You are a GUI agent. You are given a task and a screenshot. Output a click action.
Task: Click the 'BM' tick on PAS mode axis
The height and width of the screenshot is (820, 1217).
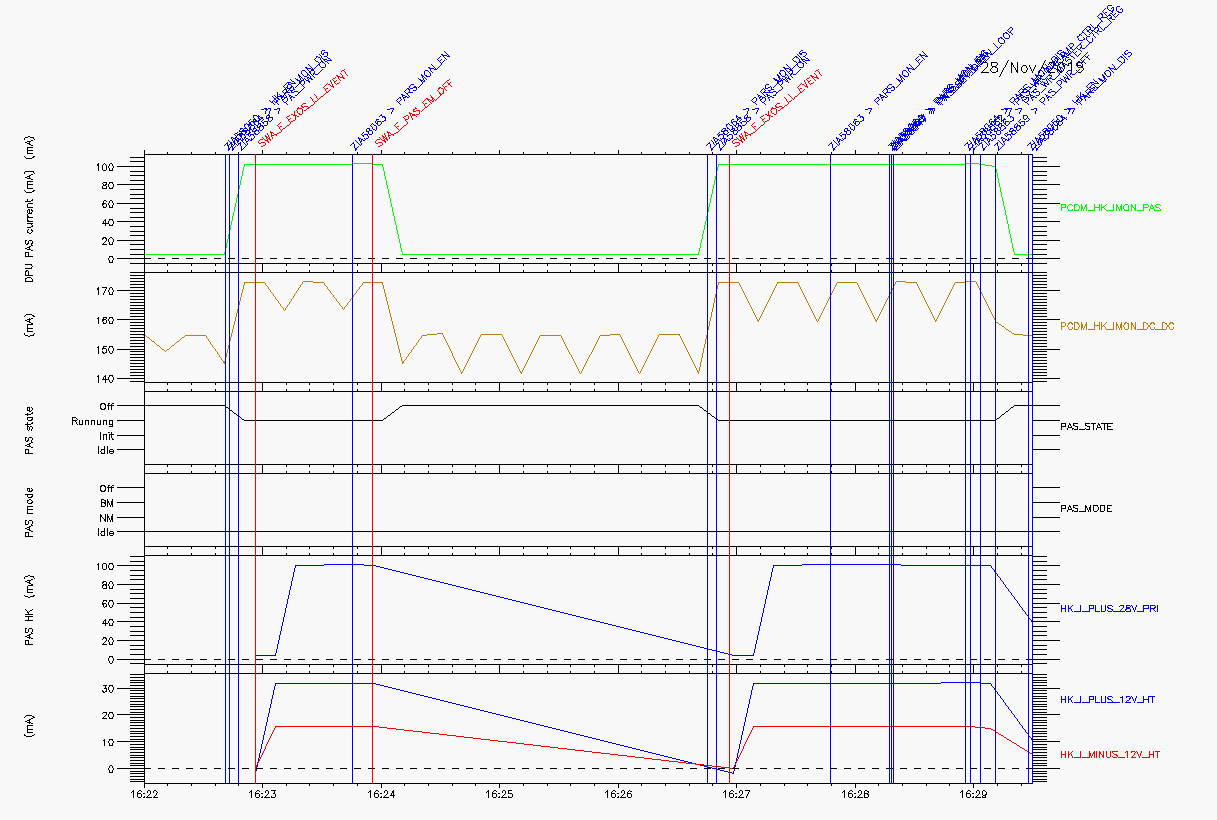107,503
